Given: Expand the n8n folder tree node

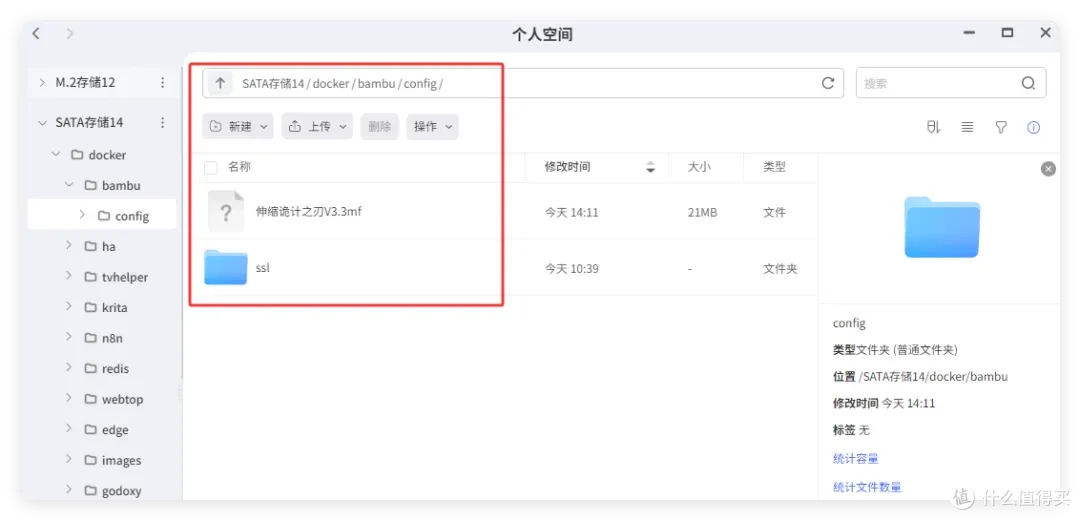Looking at the screenshot, I should pos(69,337).
